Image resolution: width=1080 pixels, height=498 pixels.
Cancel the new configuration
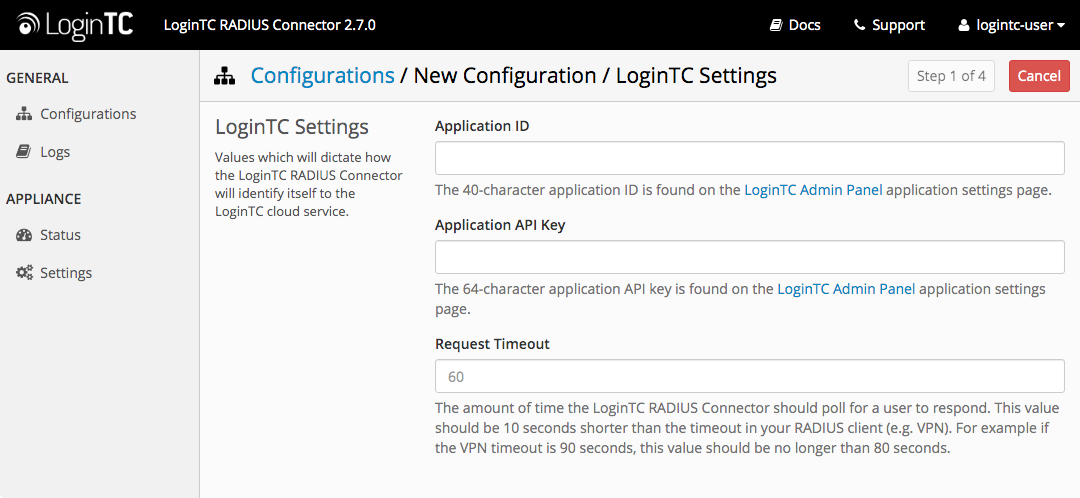click(x=1039, y=76)
